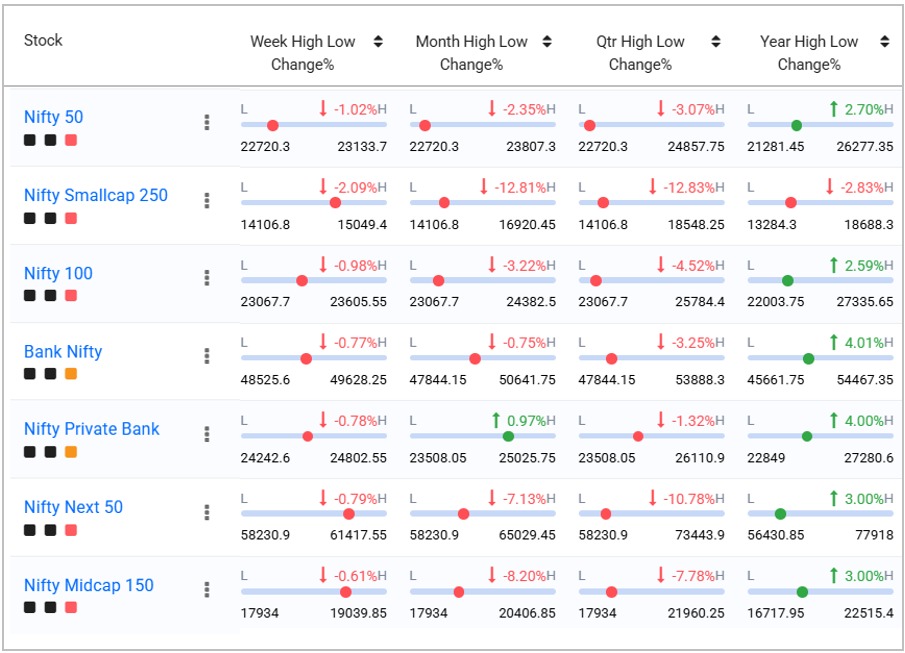Screen dimensions: 905x653
Task: Open the Nifty Smallcap 250 index link
Action: tap(96, 195)
